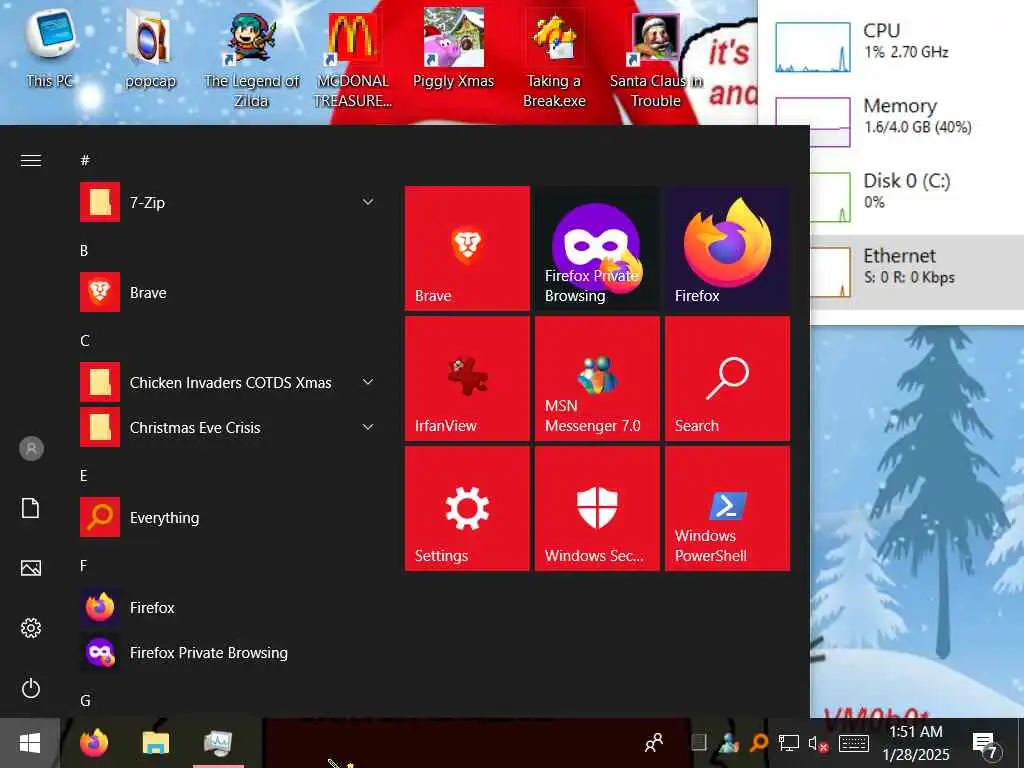Open the People icon on the taskbar
The width and height of the screenshot is (1024, 768).
click(653, 743)
